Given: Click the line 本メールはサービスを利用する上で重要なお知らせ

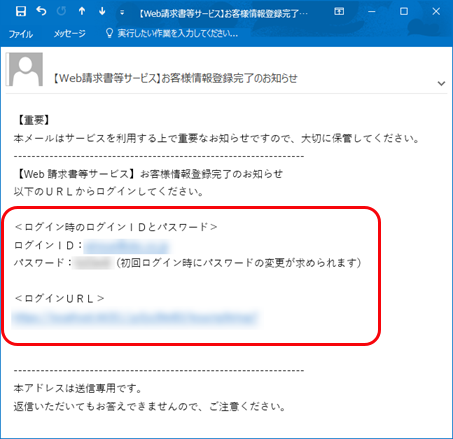Looking at the screenshot, I should (x=216, y=138).
